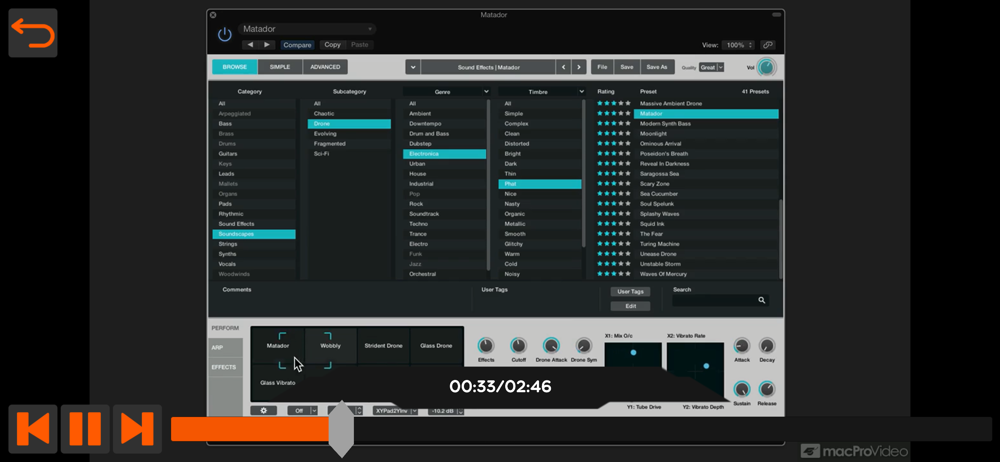Click the Effects knob

coord(486,346)
